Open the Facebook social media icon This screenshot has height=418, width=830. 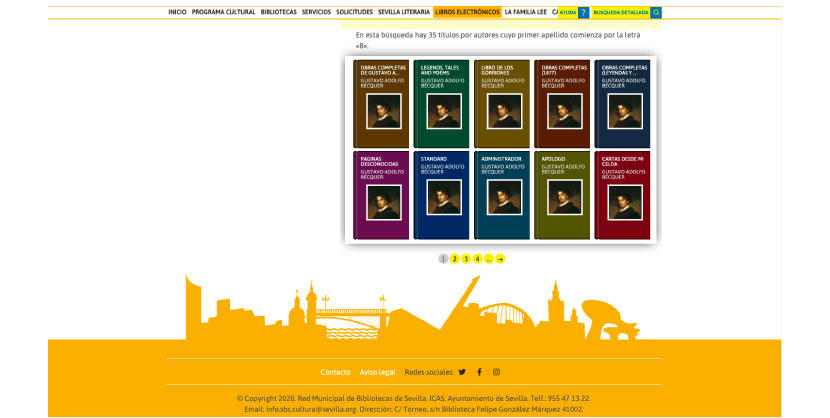pos(479,372)
